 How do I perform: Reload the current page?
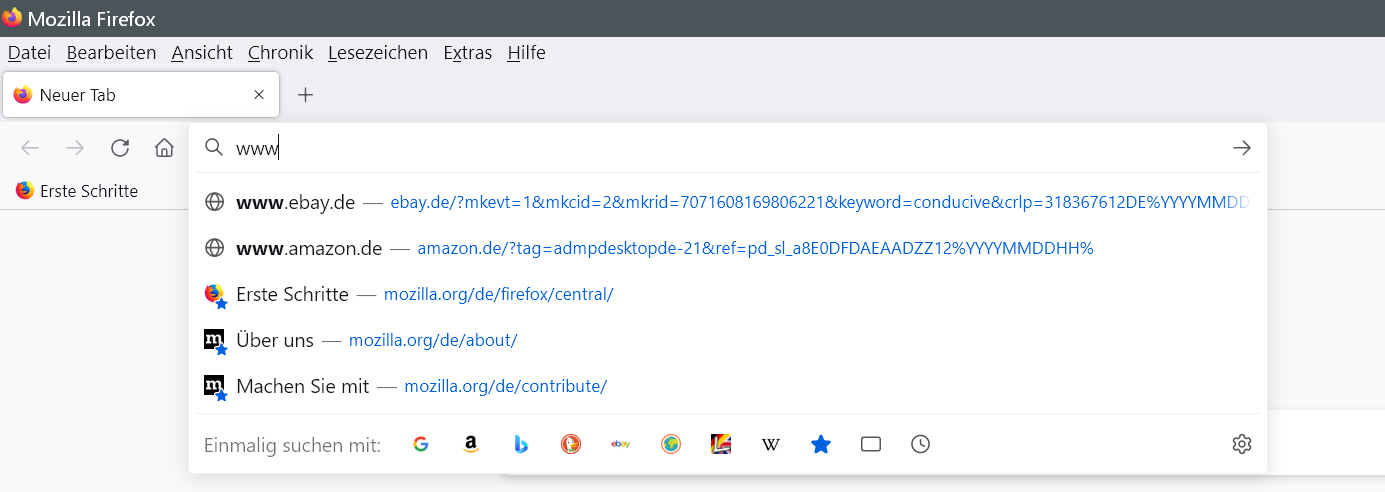[120, 148]
